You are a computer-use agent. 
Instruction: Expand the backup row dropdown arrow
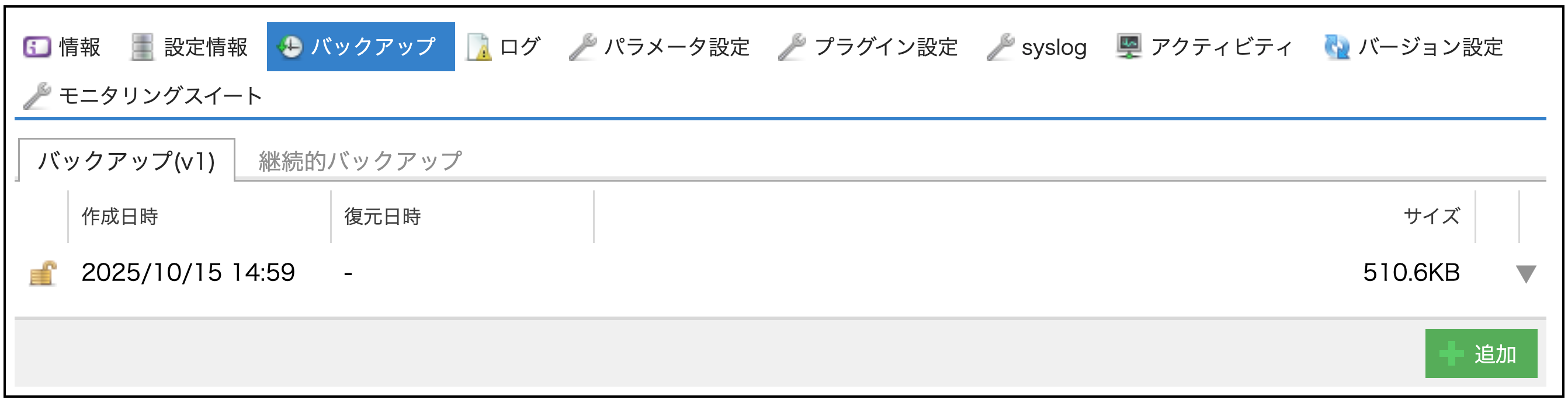pos(1526,274)
